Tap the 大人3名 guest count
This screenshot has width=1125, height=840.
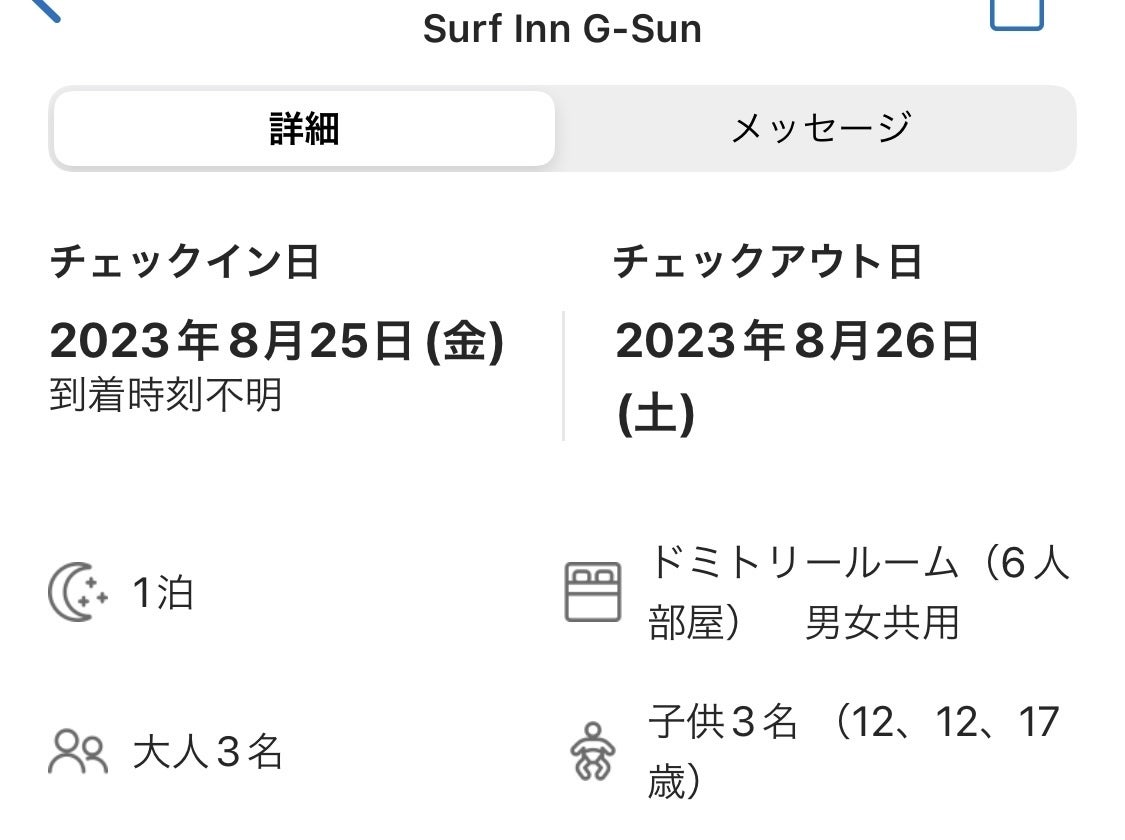pyautogui.click(x=208, y=752)
